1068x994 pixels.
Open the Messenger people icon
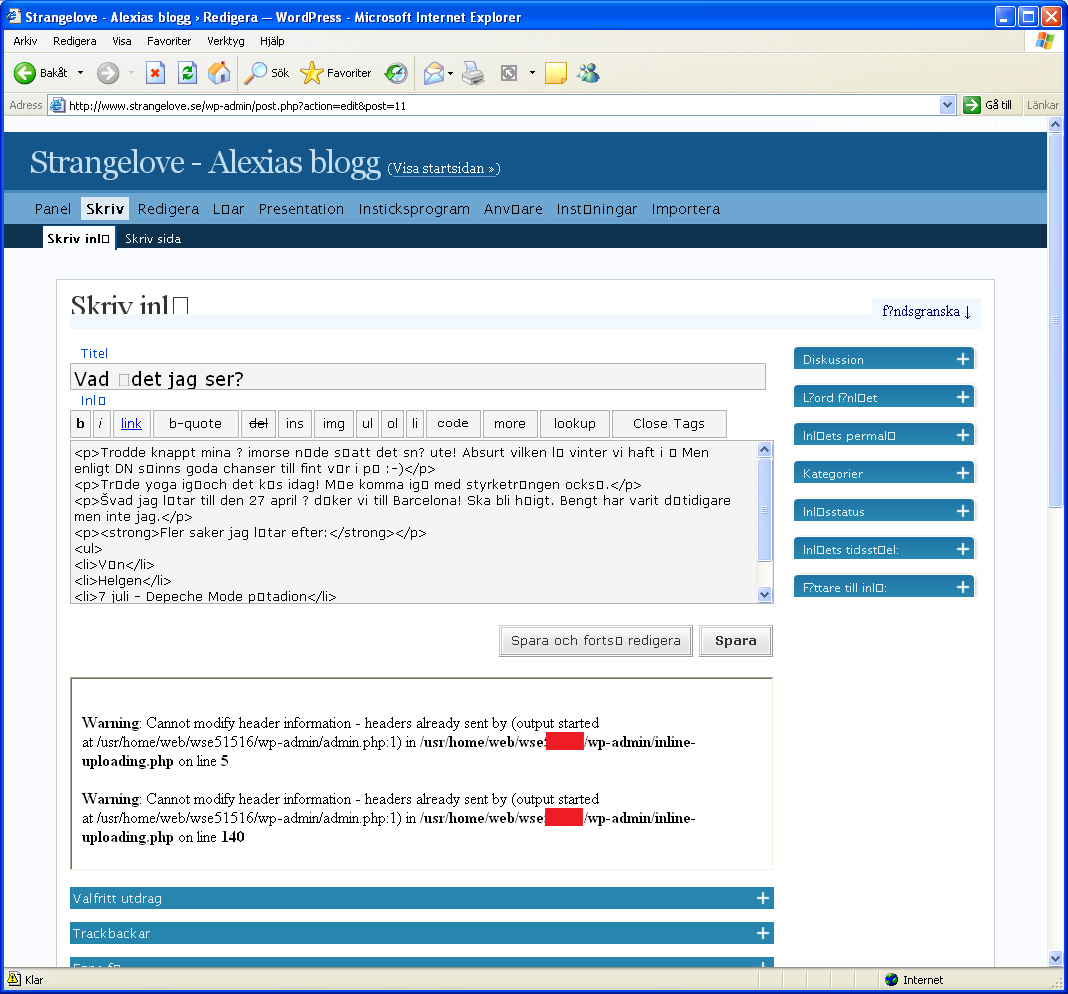[588, 73]
